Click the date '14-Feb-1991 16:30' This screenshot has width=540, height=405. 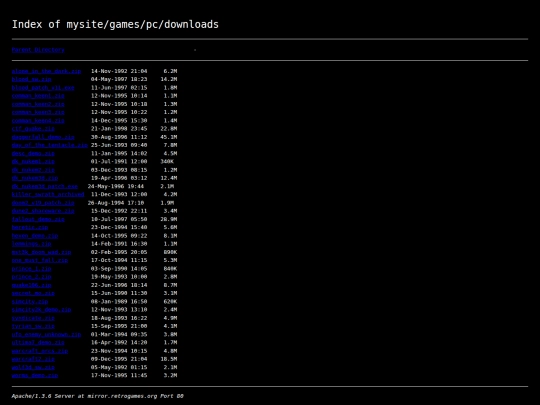point(119,244)
